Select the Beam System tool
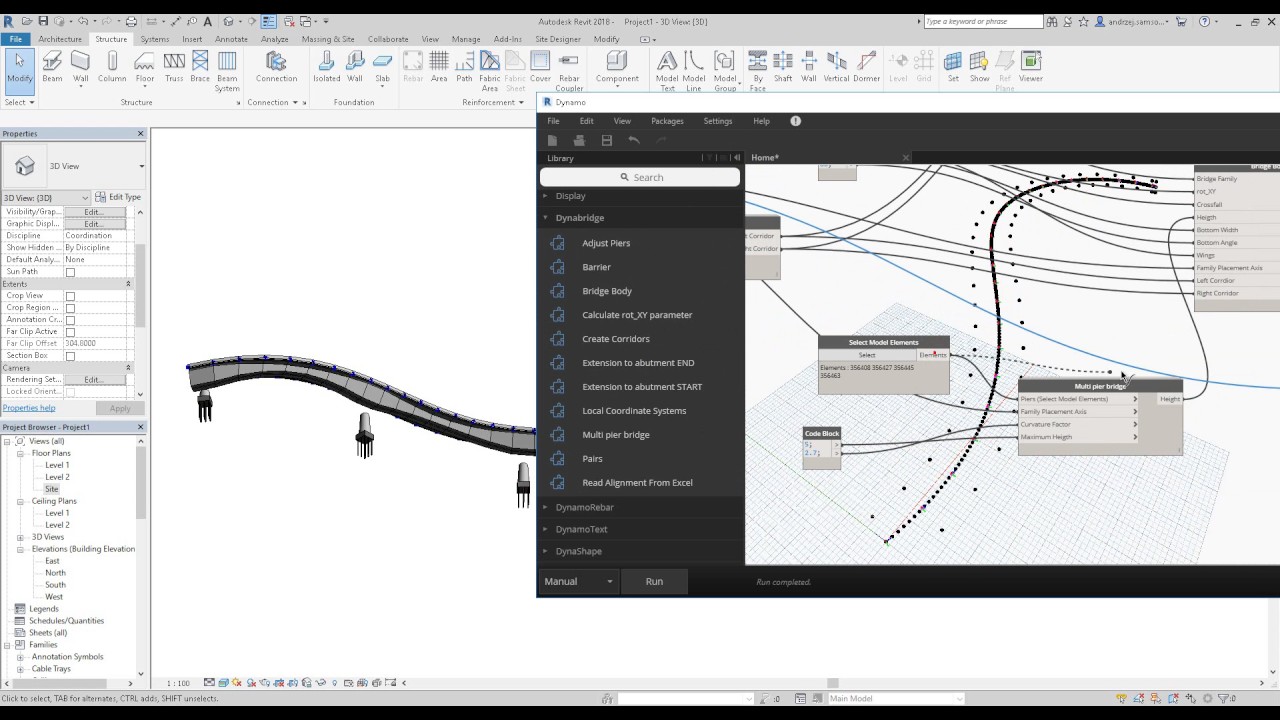The image size is (1280, 720). (227, 71)
